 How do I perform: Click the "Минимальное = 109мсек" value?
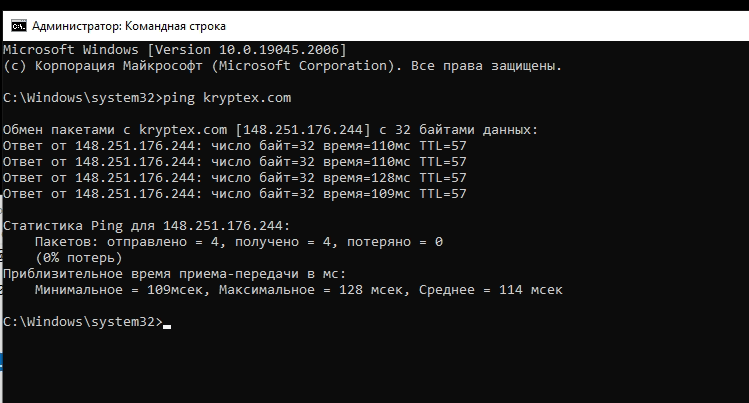coord(118,290)
